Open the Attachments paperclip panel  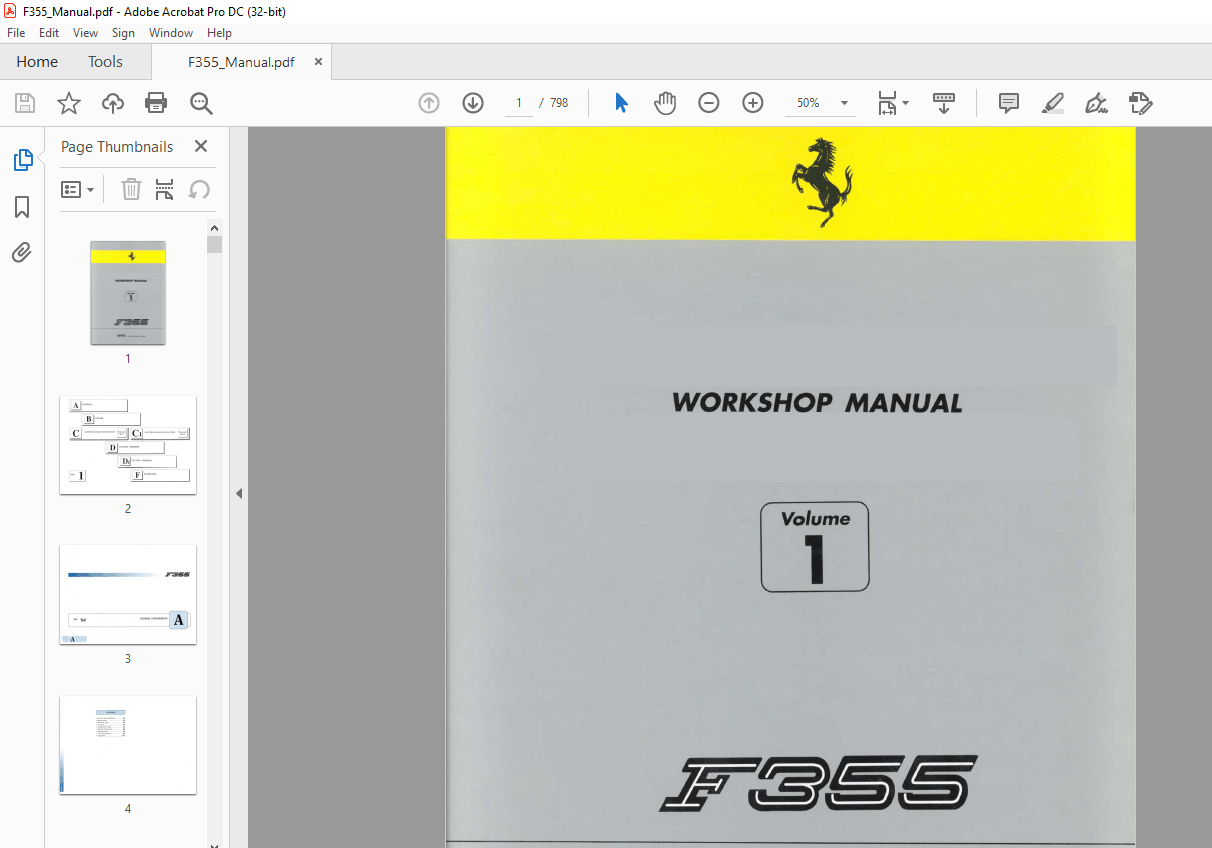[22, 252]
